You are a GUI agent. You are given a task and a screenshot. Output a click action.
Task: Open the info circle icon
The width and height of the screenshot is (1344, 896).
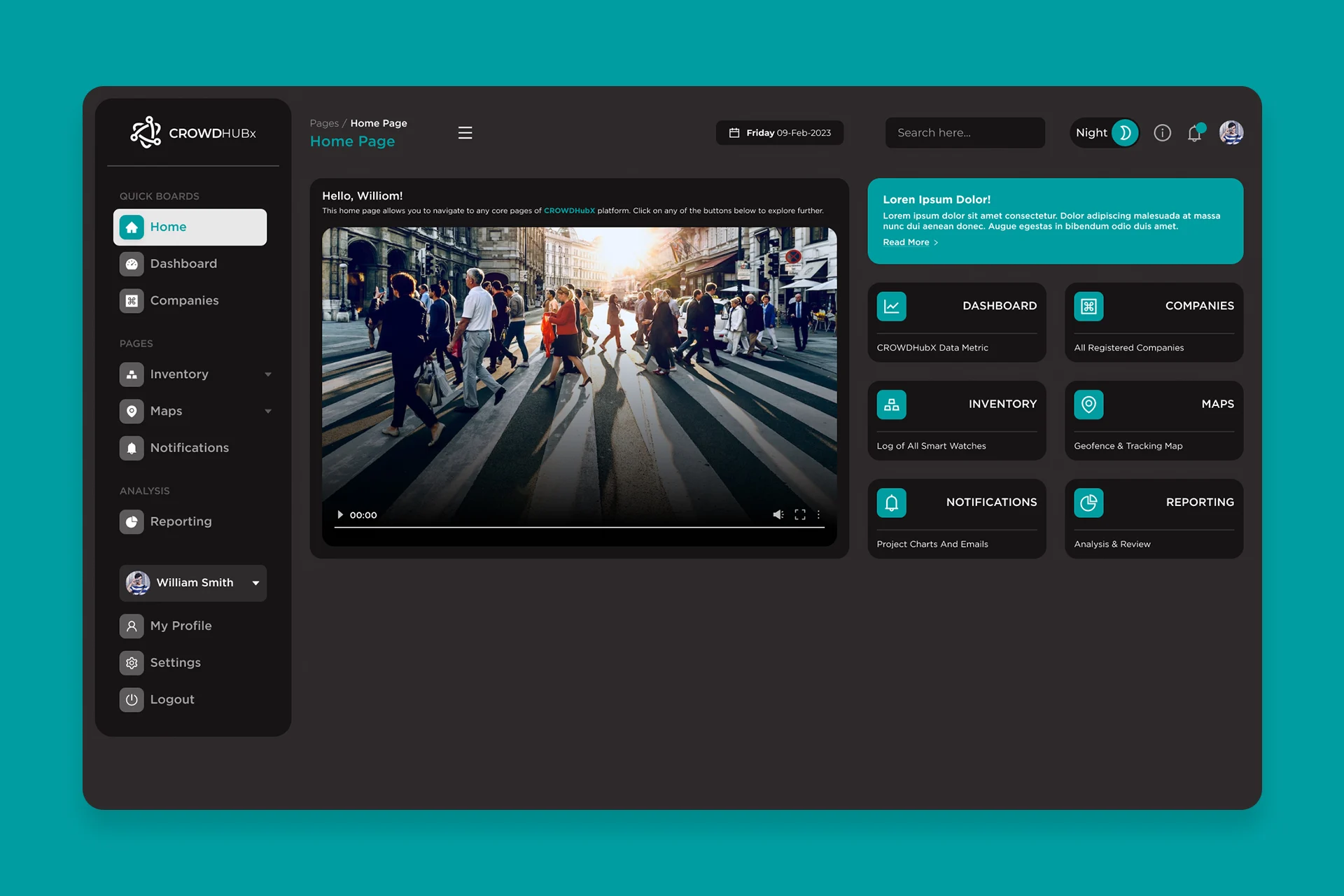click(x=1162, y=133)
